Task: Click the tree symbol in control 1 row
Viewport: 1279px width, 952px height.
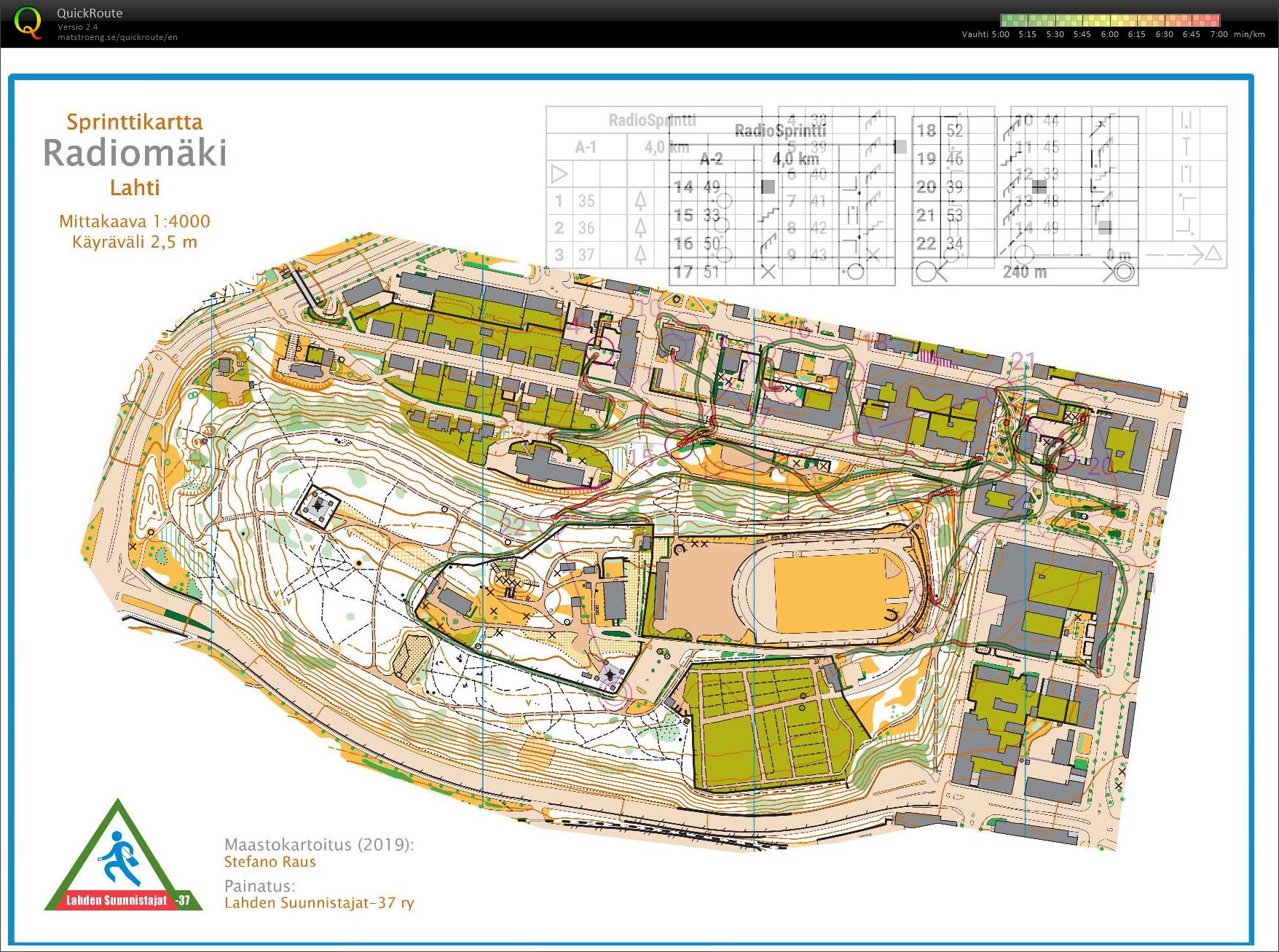Action: pos(640,200)
